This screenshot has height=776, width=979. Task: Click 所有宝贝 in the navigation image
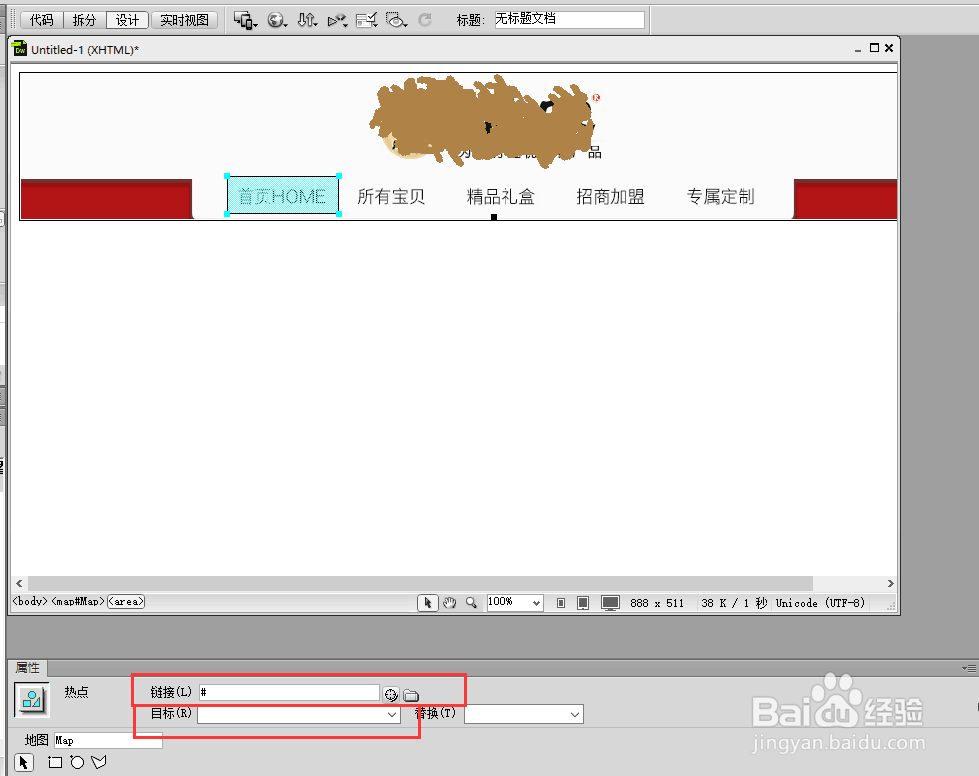(391, 197)
